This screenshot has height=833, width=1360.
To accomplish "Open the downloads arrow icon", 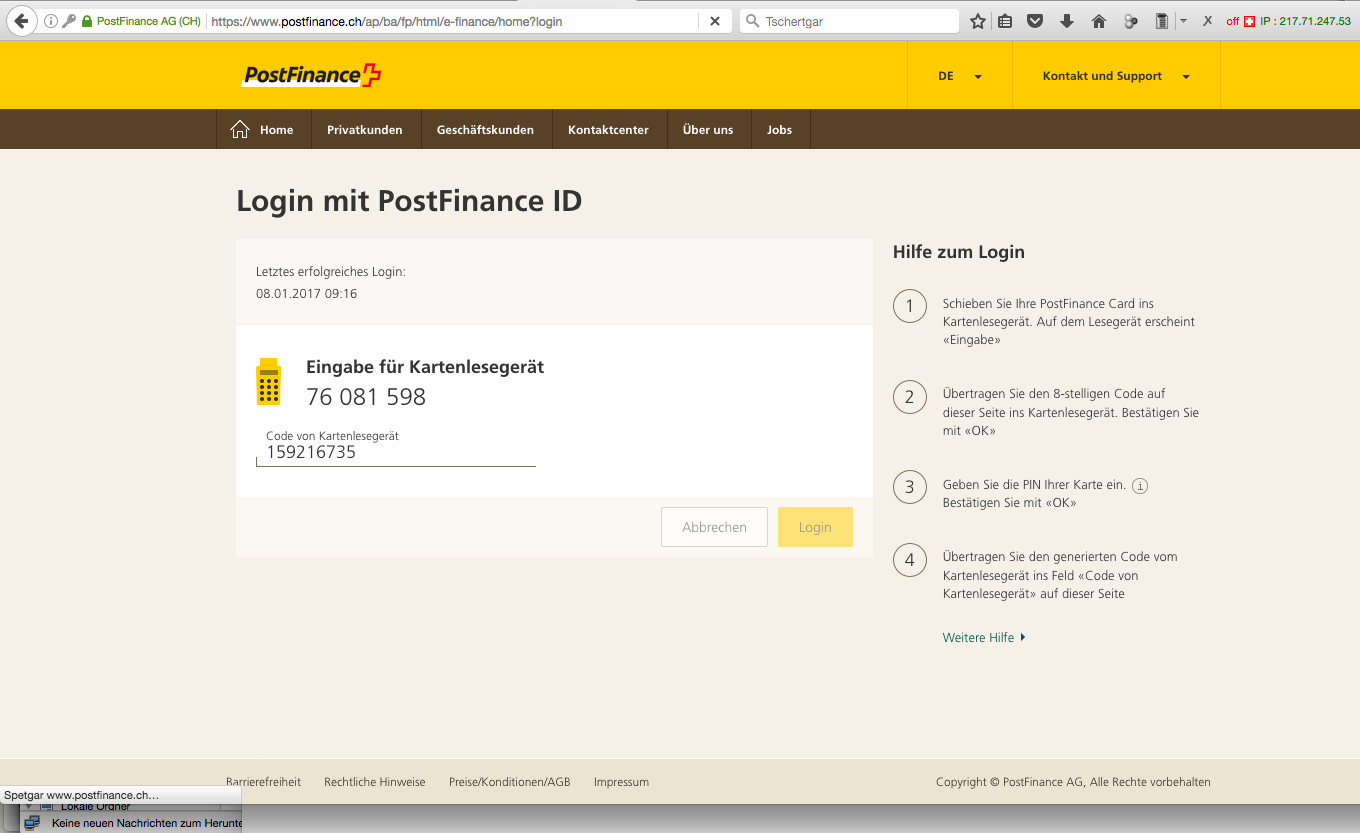I will 1067,21.
